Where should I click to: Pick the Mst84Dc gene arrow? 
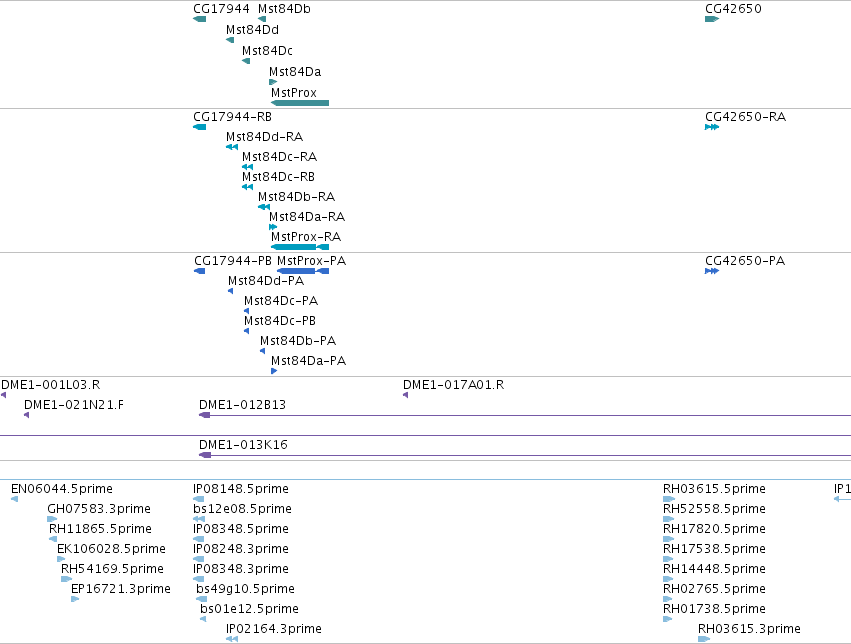246,61
